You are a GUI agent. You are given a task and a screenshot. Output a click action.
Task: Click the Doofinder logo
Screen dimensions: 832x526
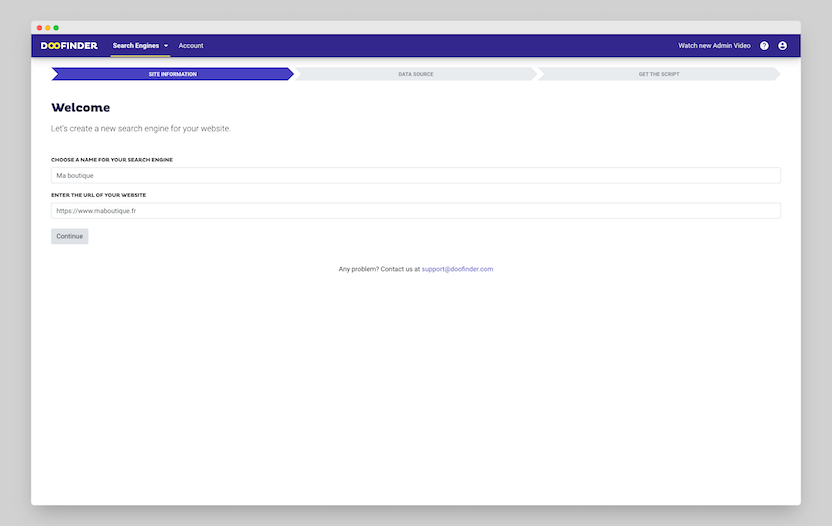[69, 46]
